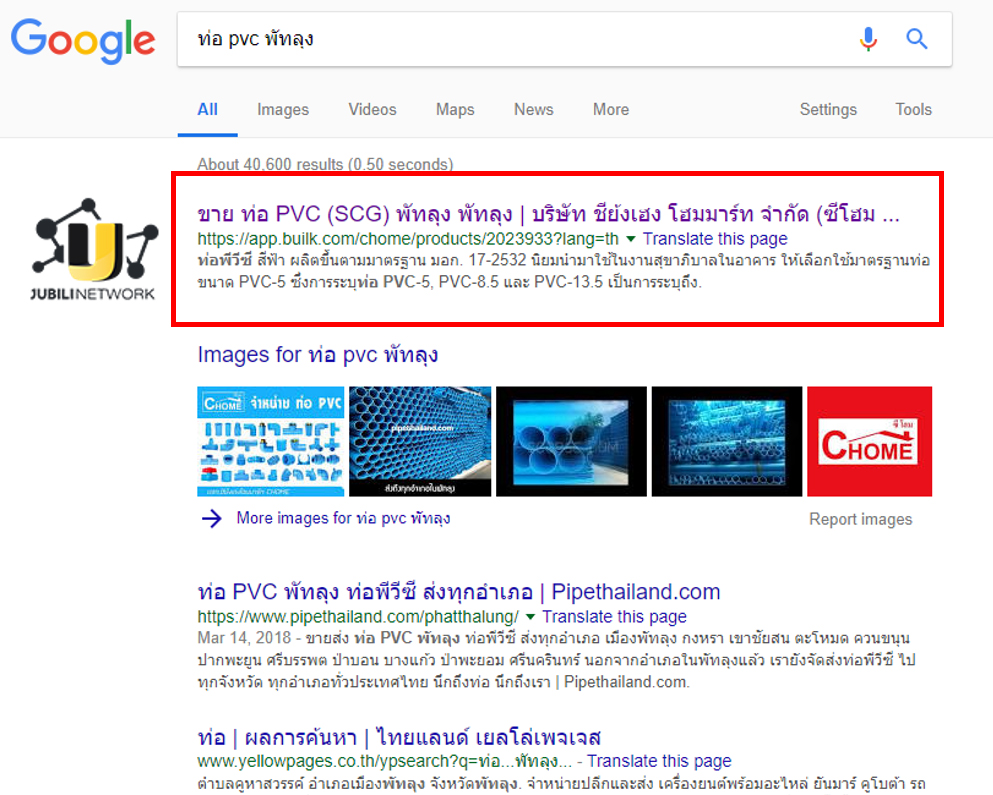Switch to the Maps tab
The width and height of the screenshot is (993, 795).
[455, 110]
